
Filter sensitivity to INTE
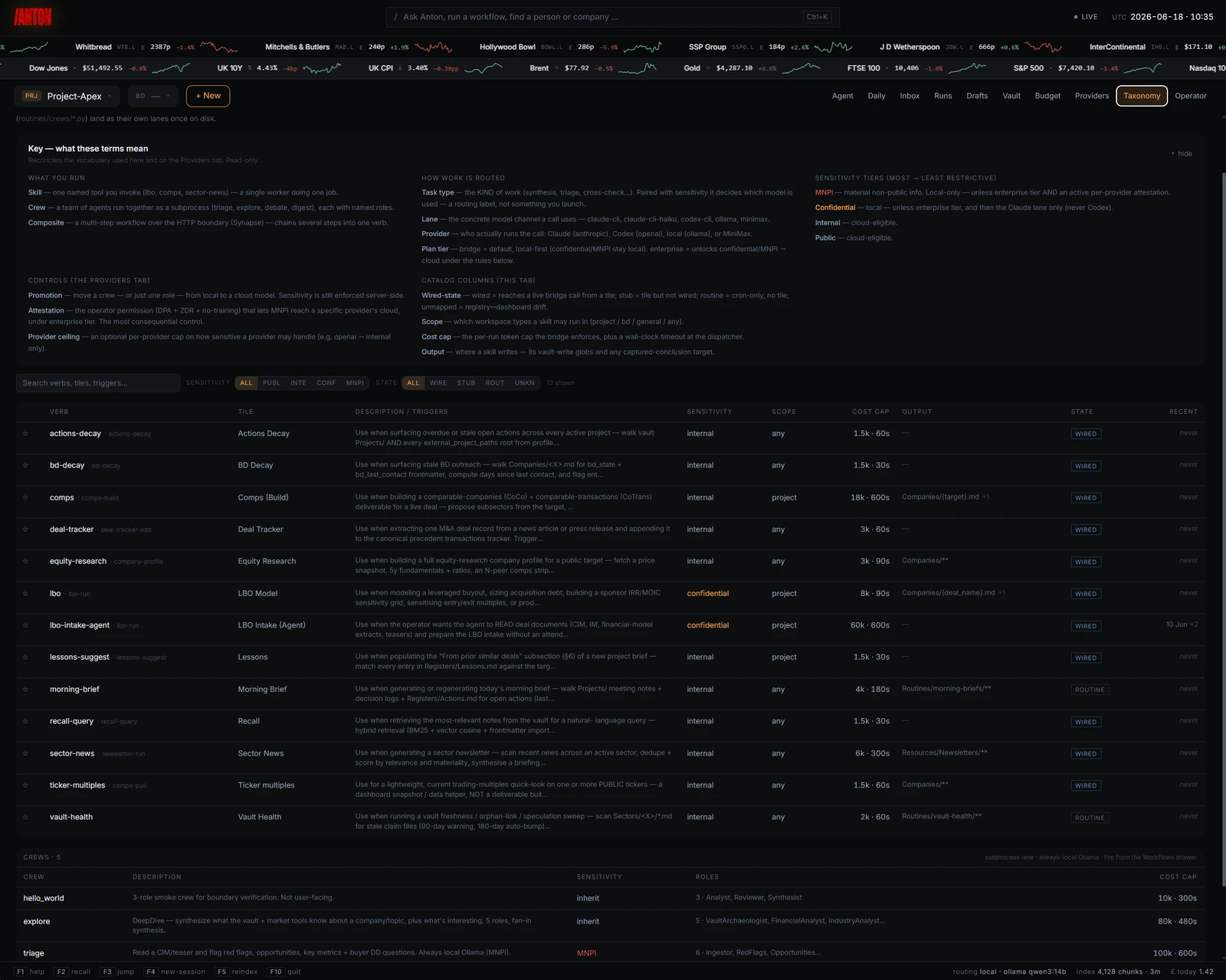pos(298,383)
